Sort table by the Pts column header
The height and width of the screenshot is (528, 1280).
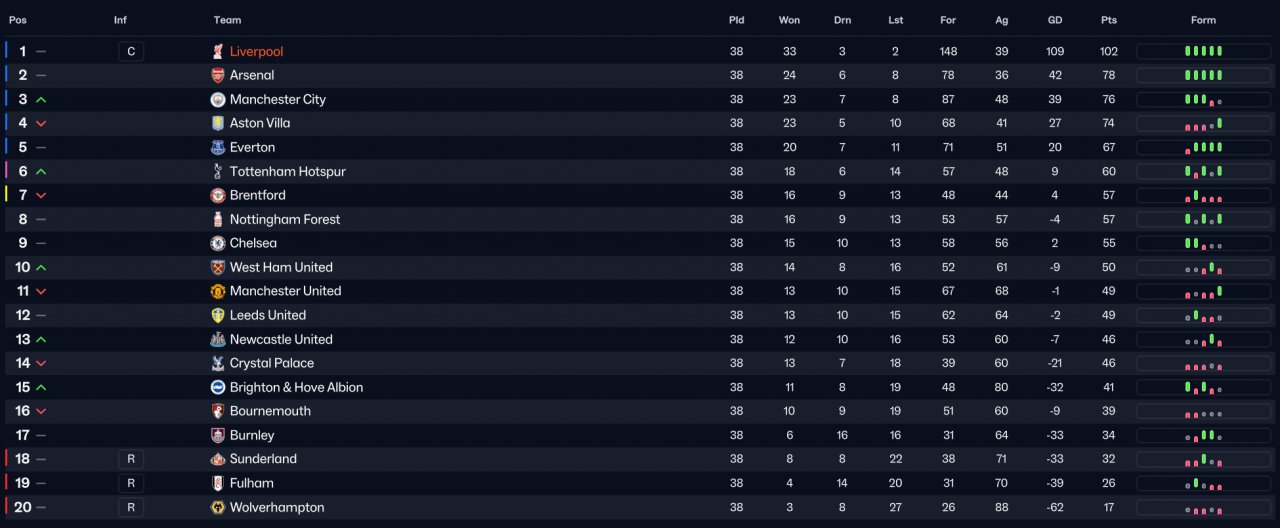coord(1108,20)
